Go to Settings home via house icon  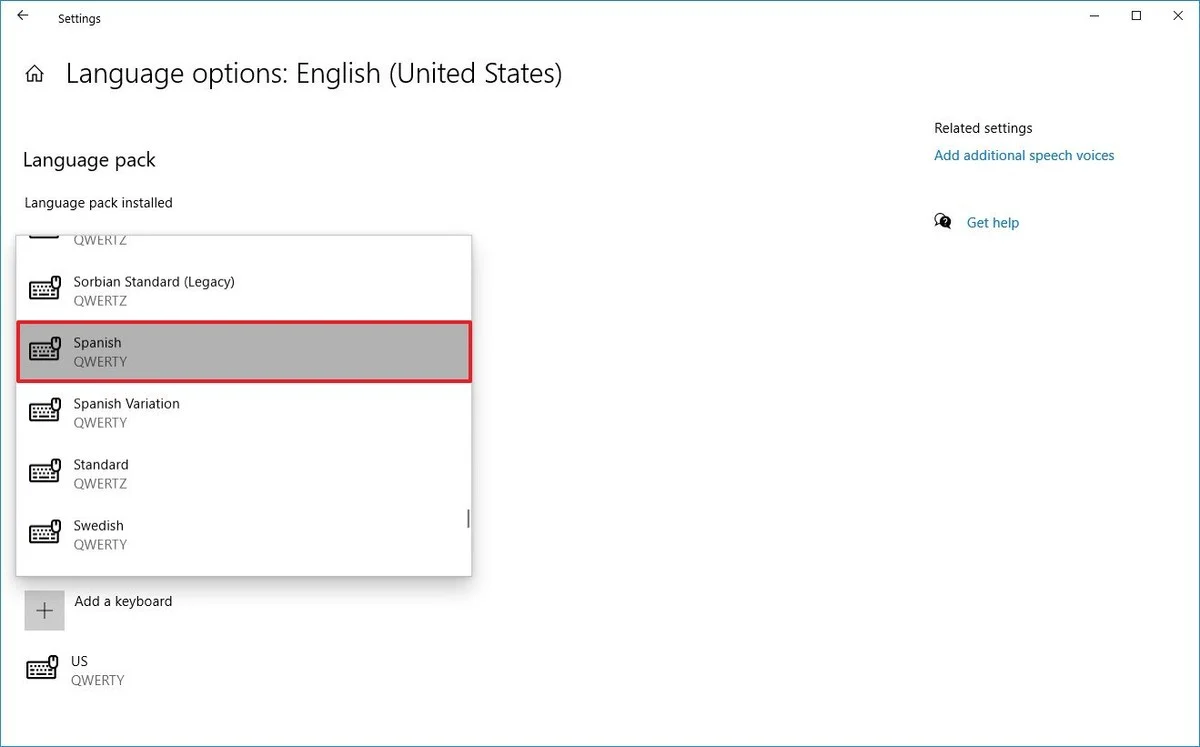[x=35, y=74]
